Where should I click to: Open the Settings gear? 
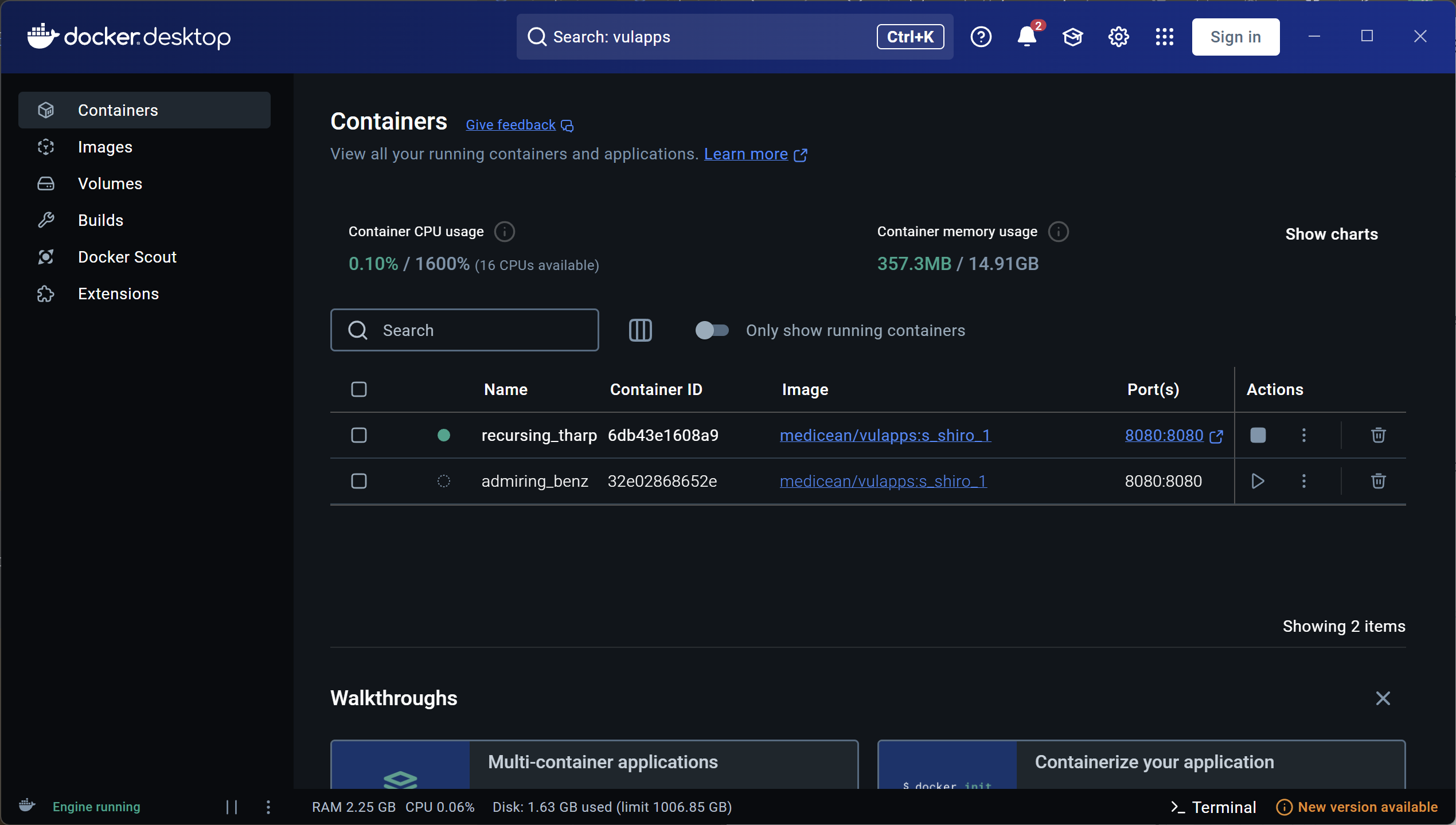point(1118,37)
